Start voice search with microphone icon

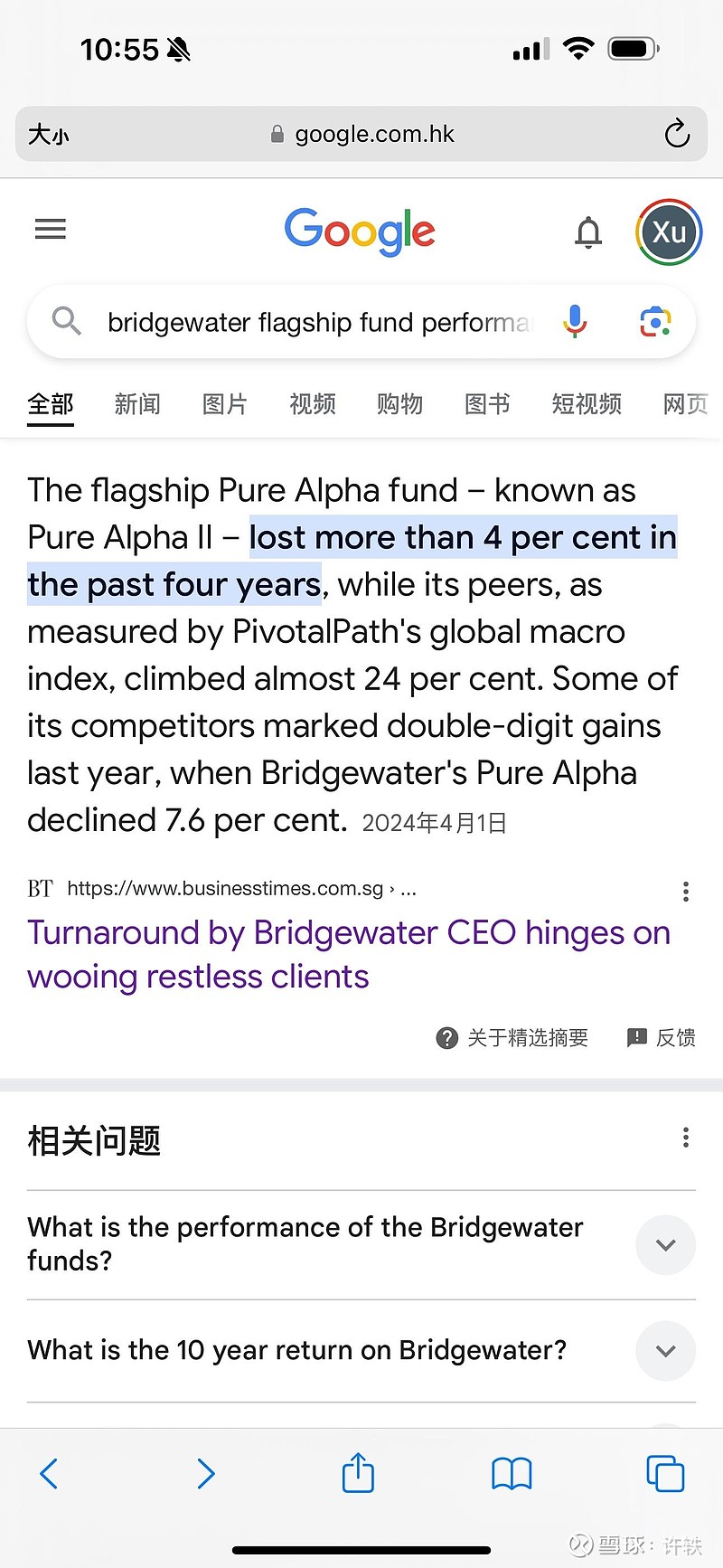click(575, 321)
